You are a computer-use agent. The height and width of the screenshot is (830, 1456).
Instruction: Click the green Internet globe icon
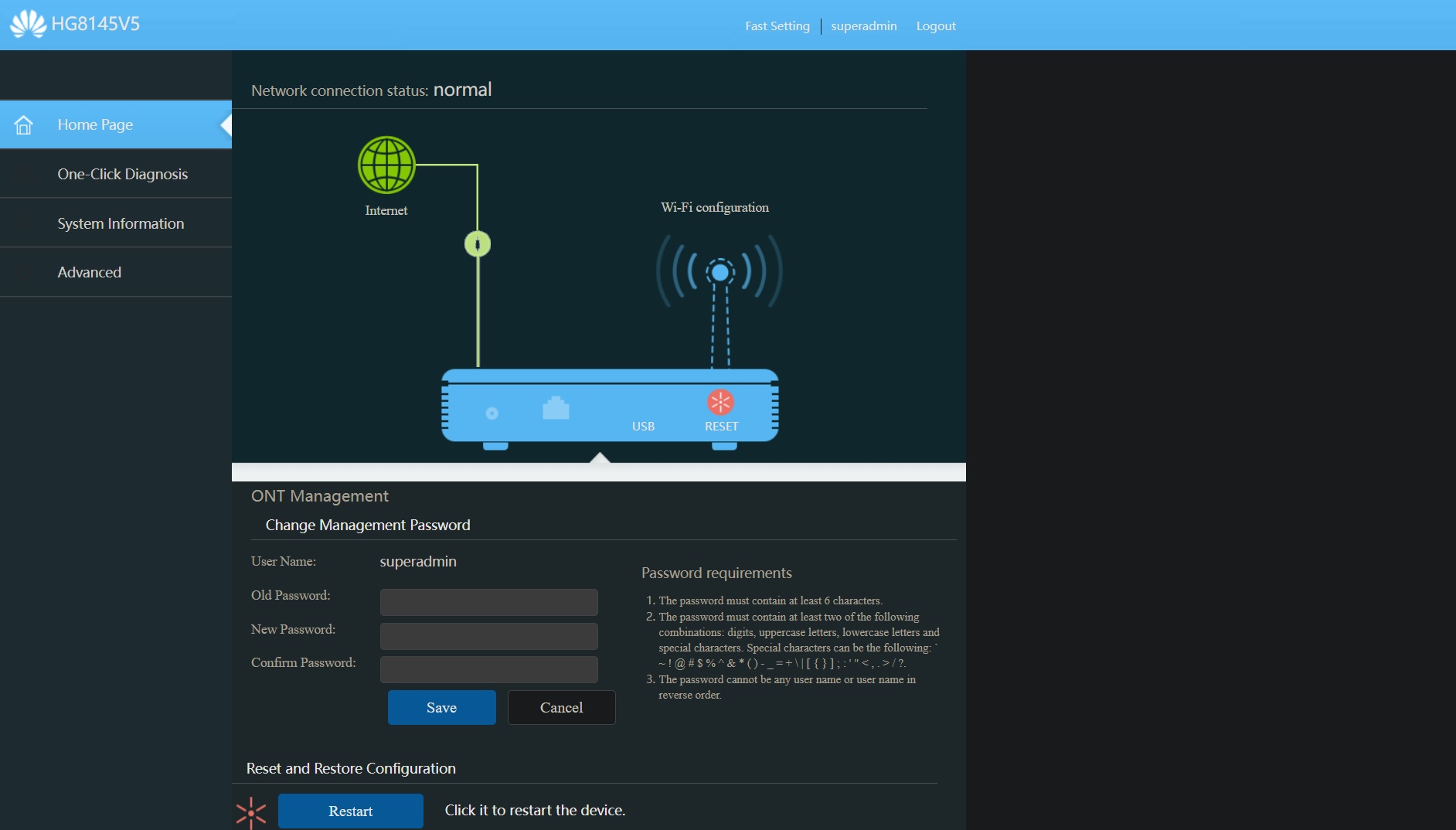386,165
